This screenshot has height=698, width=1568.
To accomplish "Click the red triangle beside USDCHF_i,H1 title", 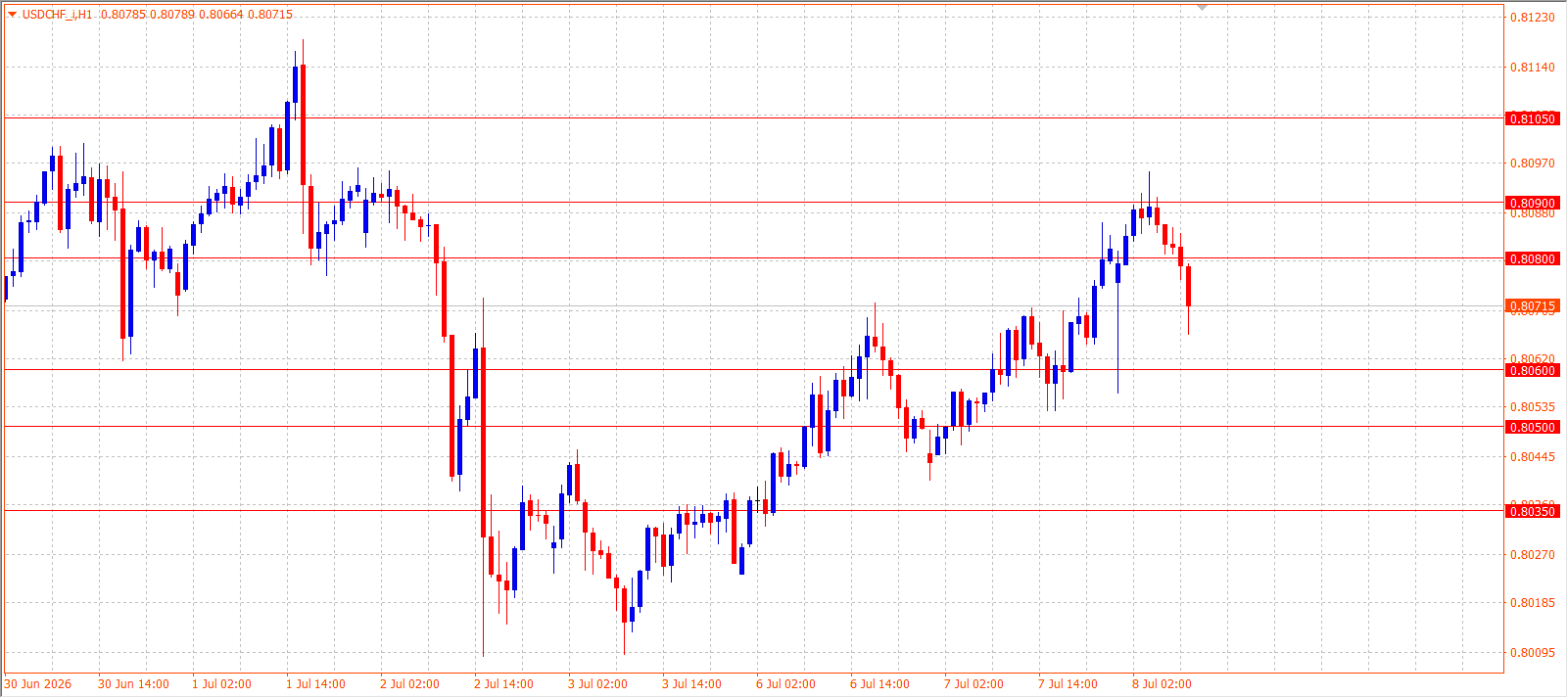I will [x=13, y=15].
